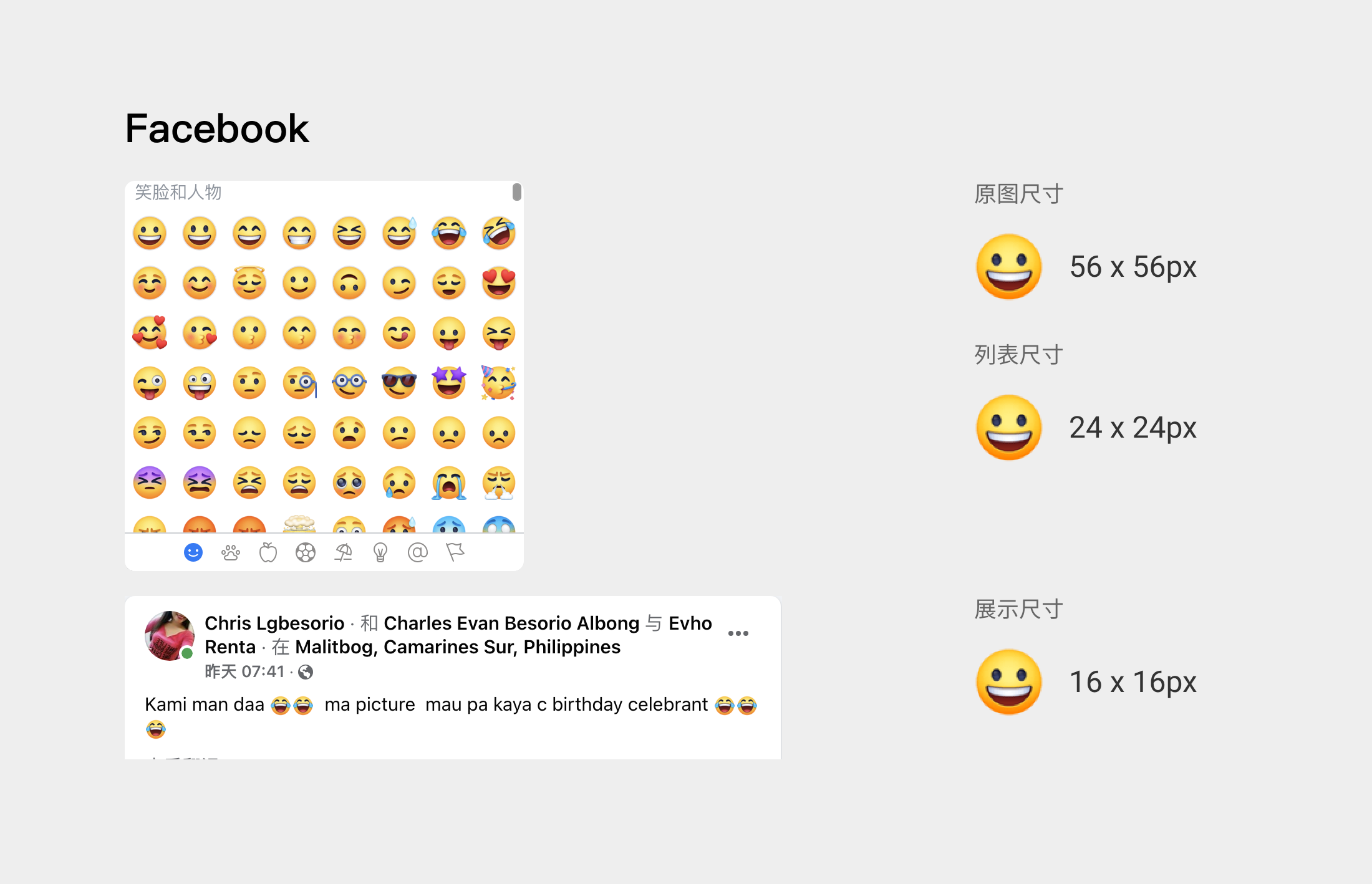Open the food apple emoji category
Viewport: 1372px width, 884px height.
point(268,552)
